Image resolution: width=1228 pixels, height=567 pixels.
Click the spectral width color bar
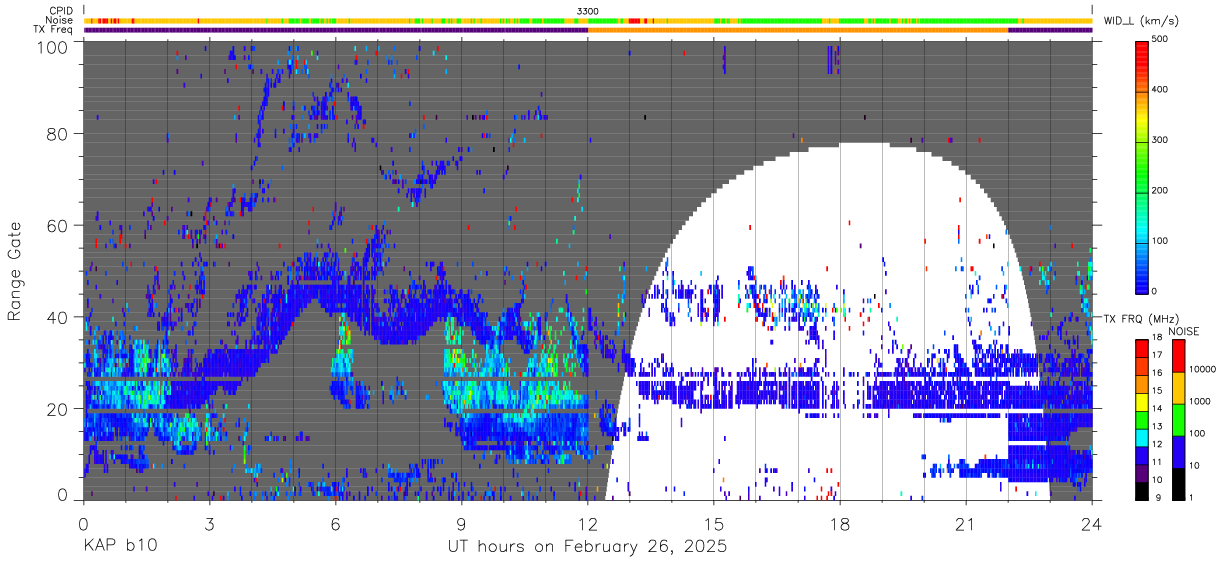click(x=1143, y=166)
